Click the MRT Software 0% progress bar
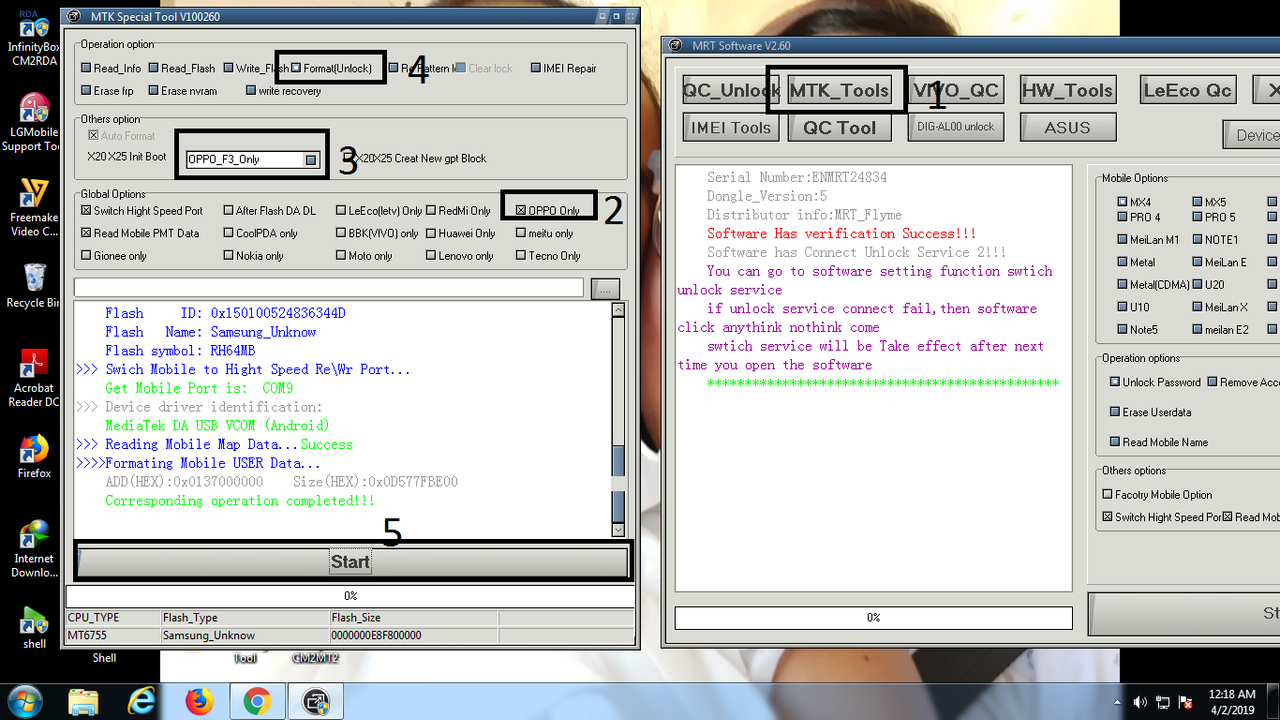The image size is (1280, 720). (874, 617)
